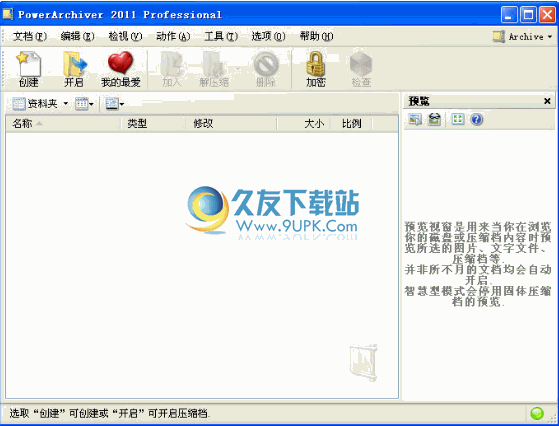Open 我的最爱 favorites heart icon

[120, 69]
